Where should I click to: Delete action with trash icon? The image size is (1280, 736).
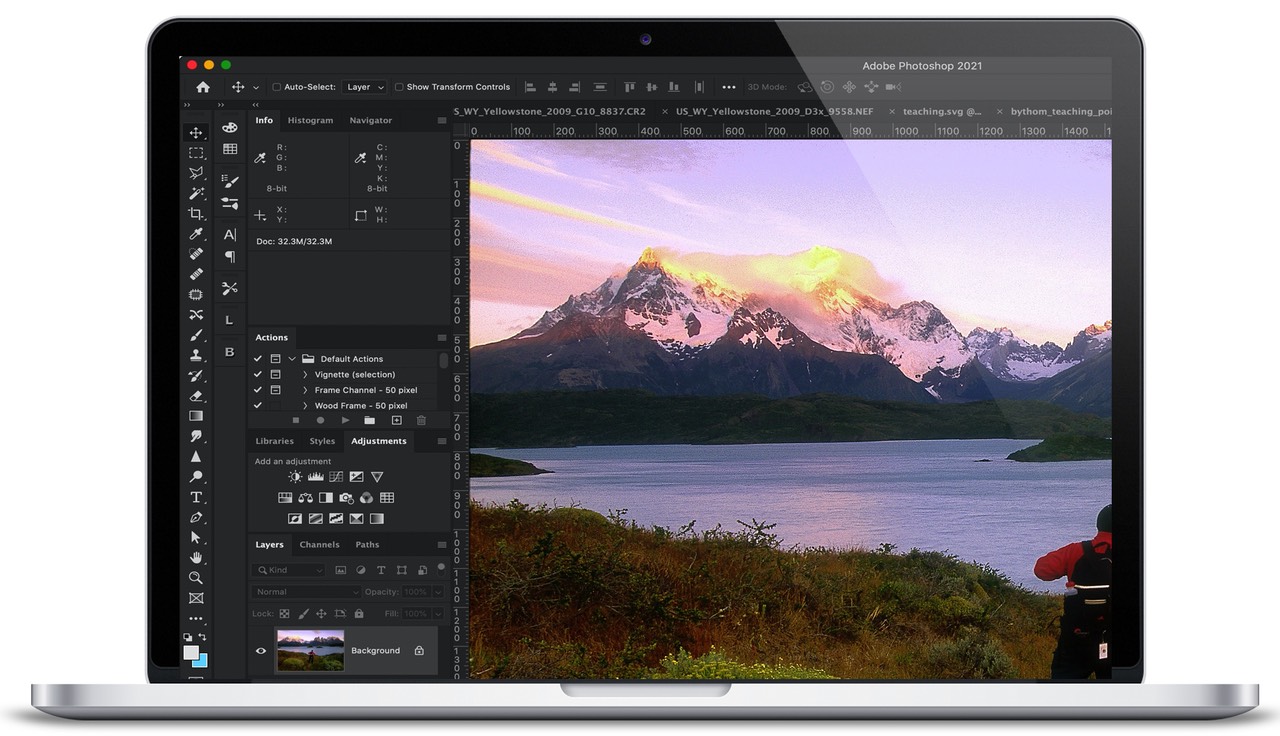pyautogui.click(x=421, y=421)
